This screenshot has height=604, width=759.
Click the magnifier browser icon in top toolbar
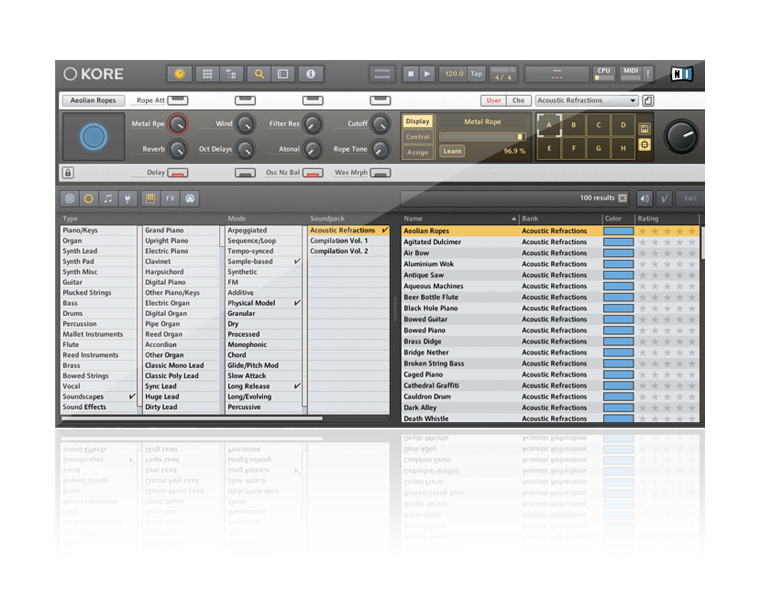[259, 74]
